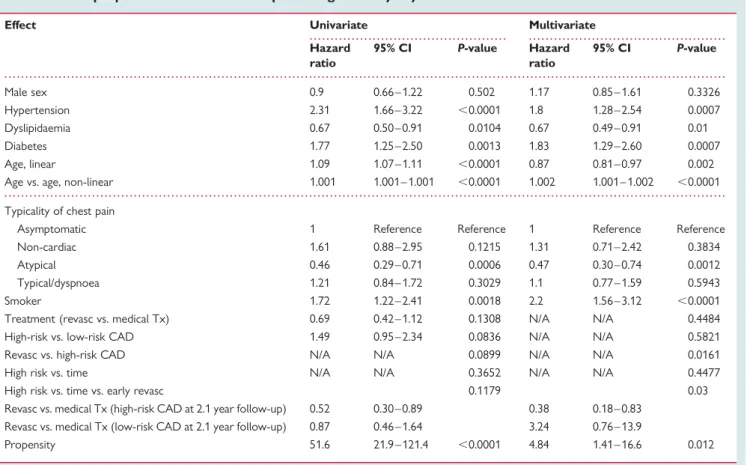
Task: Select 'Hazard ratio' header under Multivariate
Action: [x=549, y=55]
